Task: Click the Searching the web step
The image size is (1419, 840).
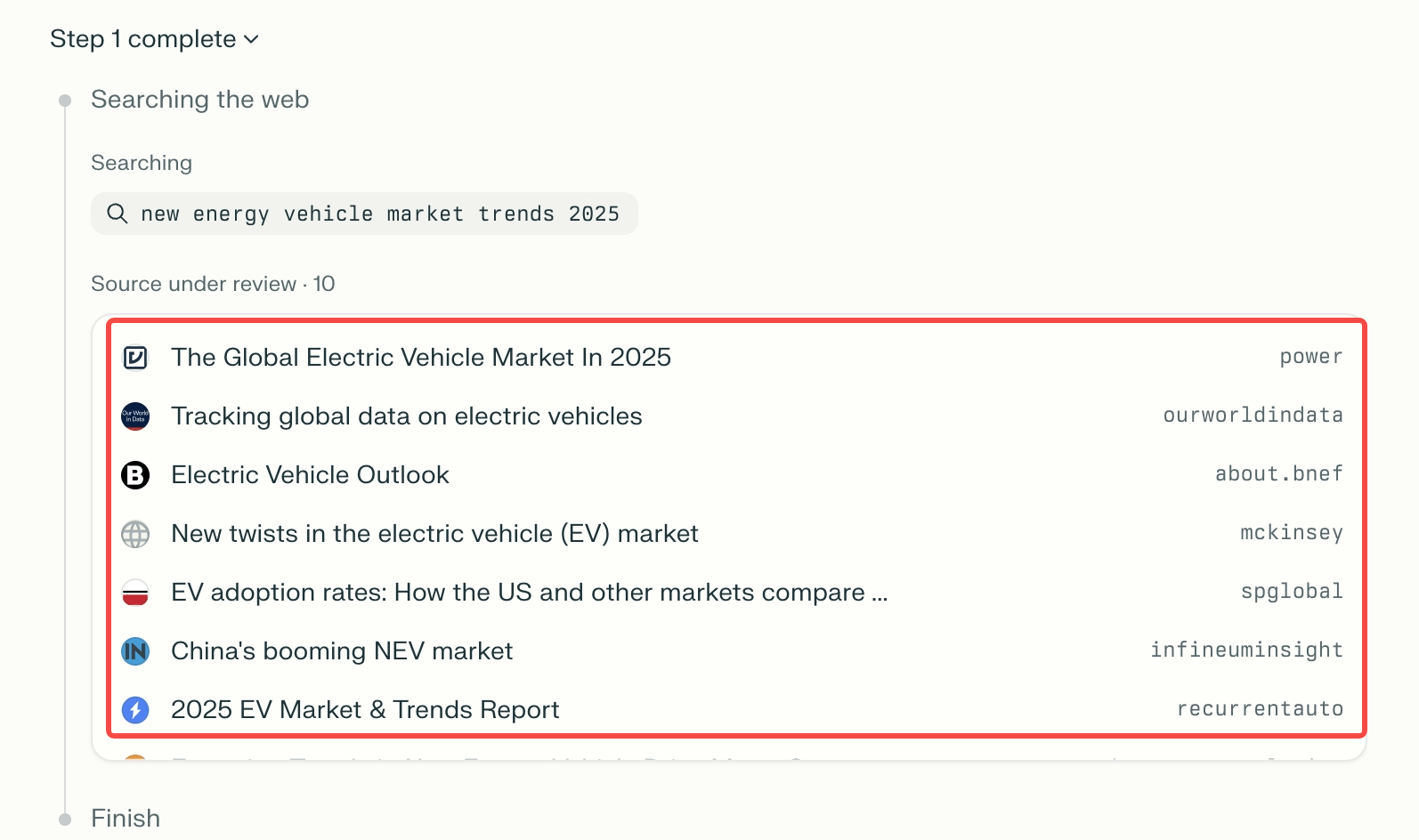Action: pyautogui.click(x=199, y=100)
